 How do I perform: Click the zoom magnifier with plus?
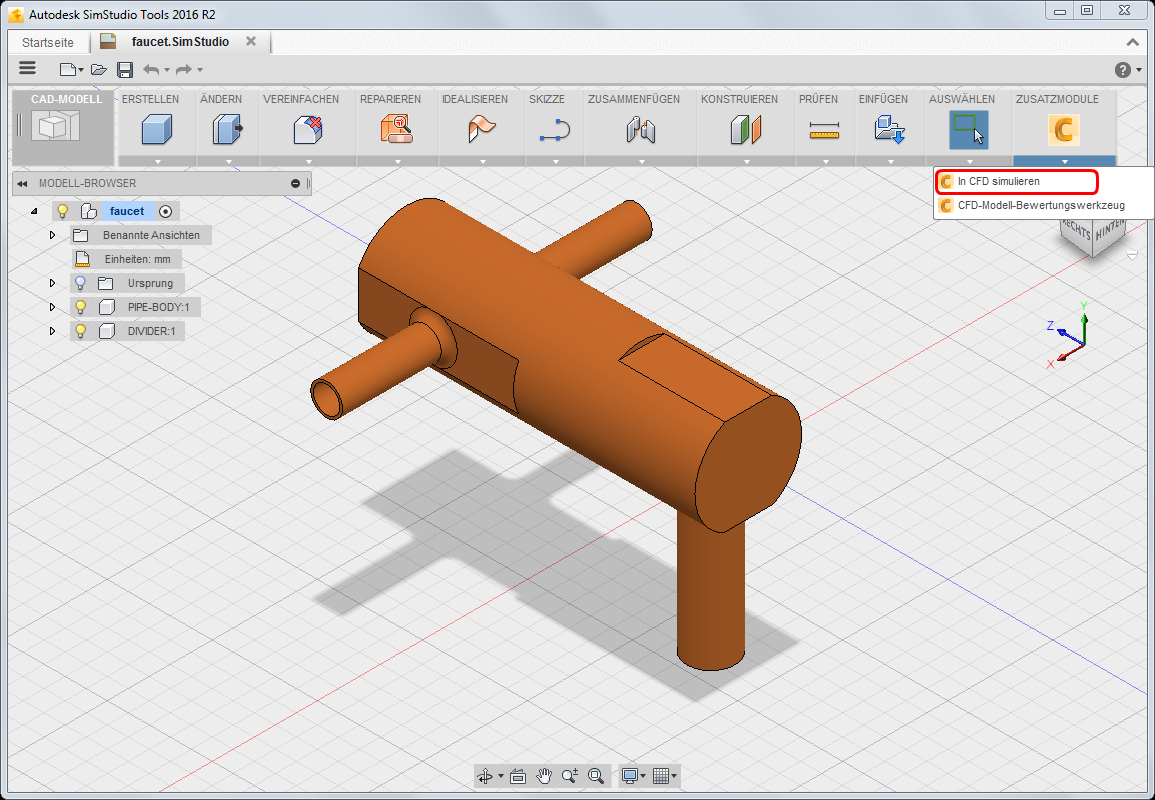click(x=569, y=776)
